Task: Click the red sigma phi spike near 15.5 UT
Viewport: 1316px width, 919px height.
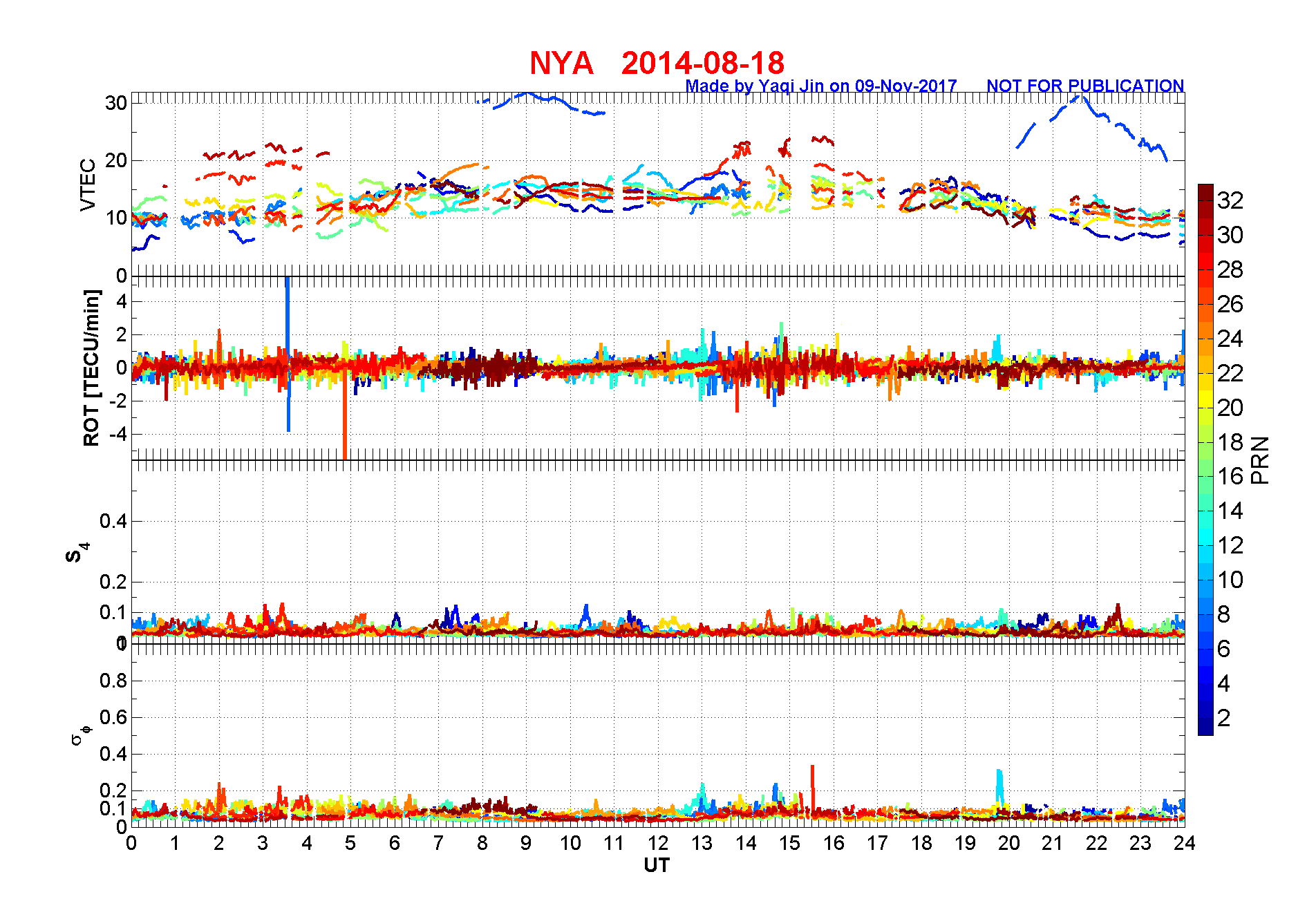Action: pos(812,786)
